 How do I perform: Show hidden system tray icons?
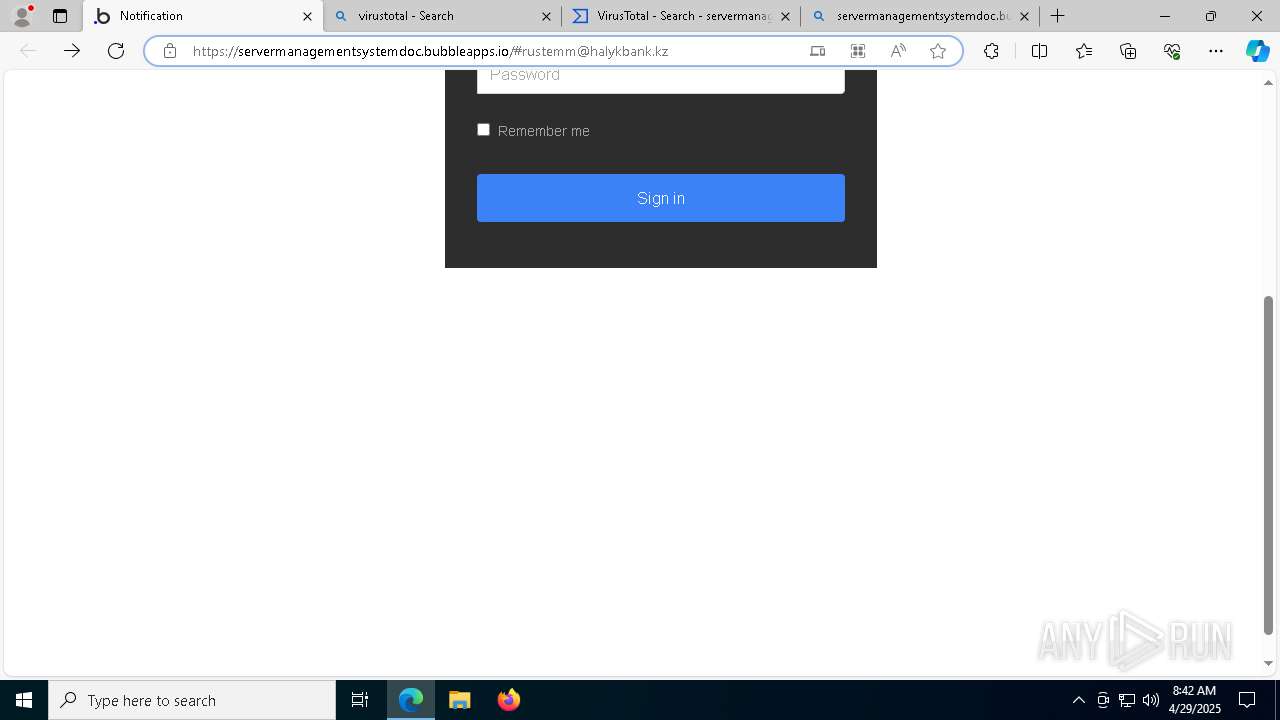coord(1078,700)
